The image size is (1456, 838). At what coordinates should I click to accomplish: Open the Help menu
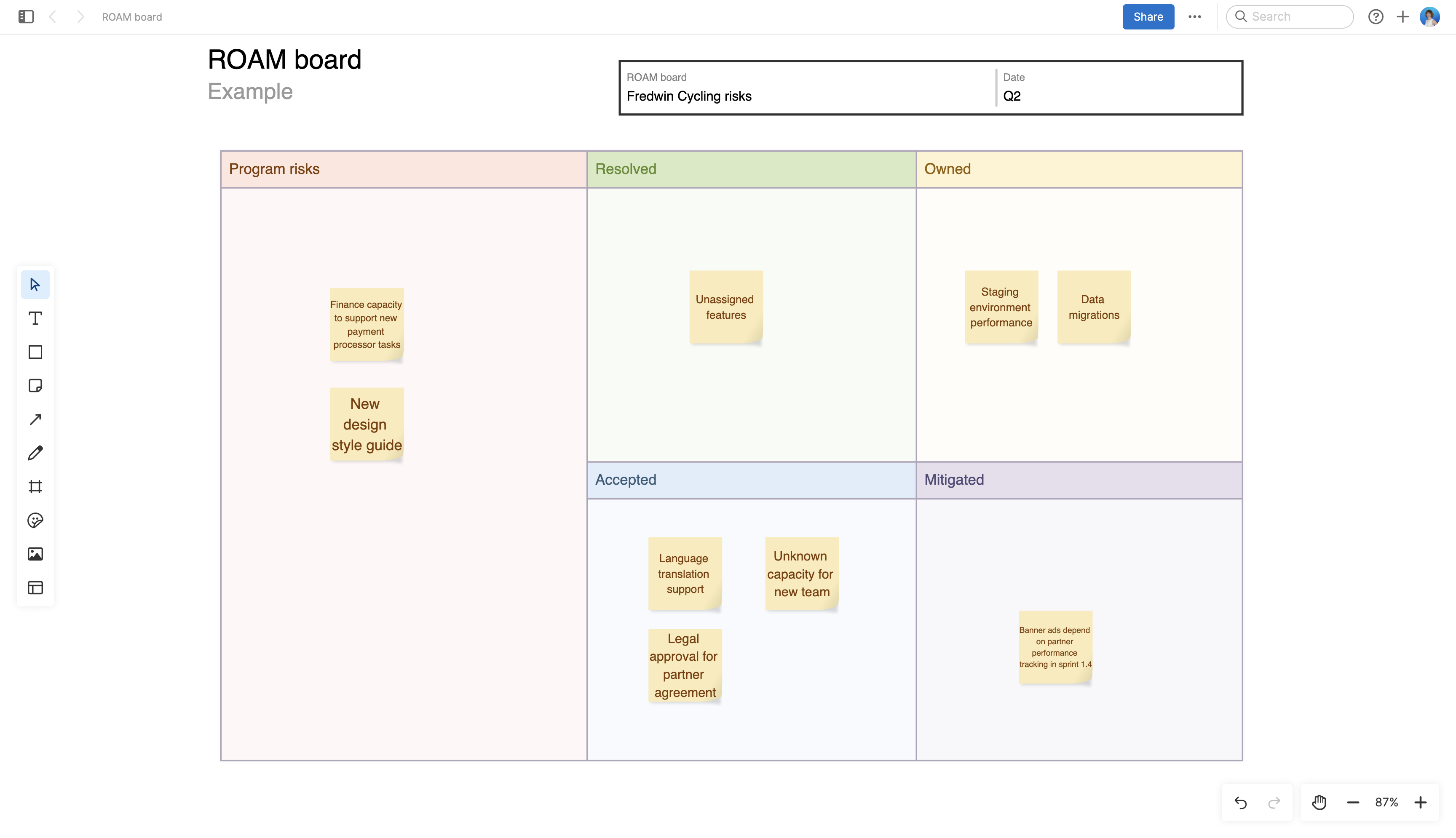pos(1376,16)
